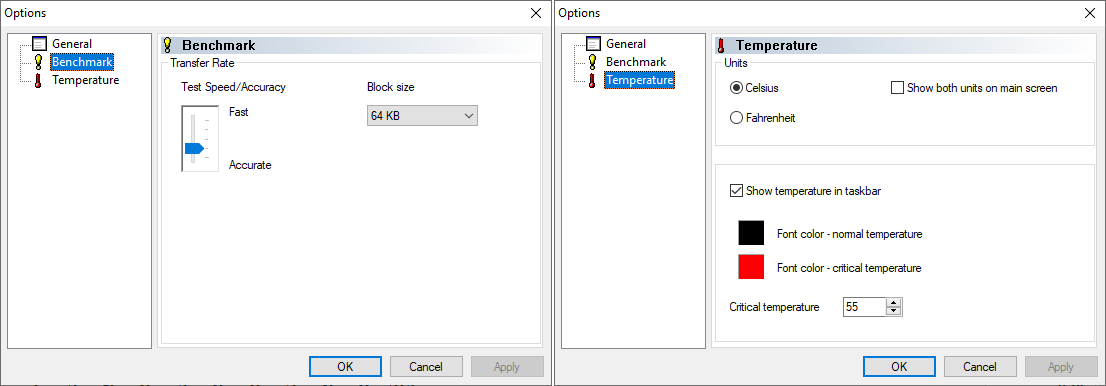
Task: Click the Benchmark lightbulb icon in left tree
Action: tap(39, 62)
